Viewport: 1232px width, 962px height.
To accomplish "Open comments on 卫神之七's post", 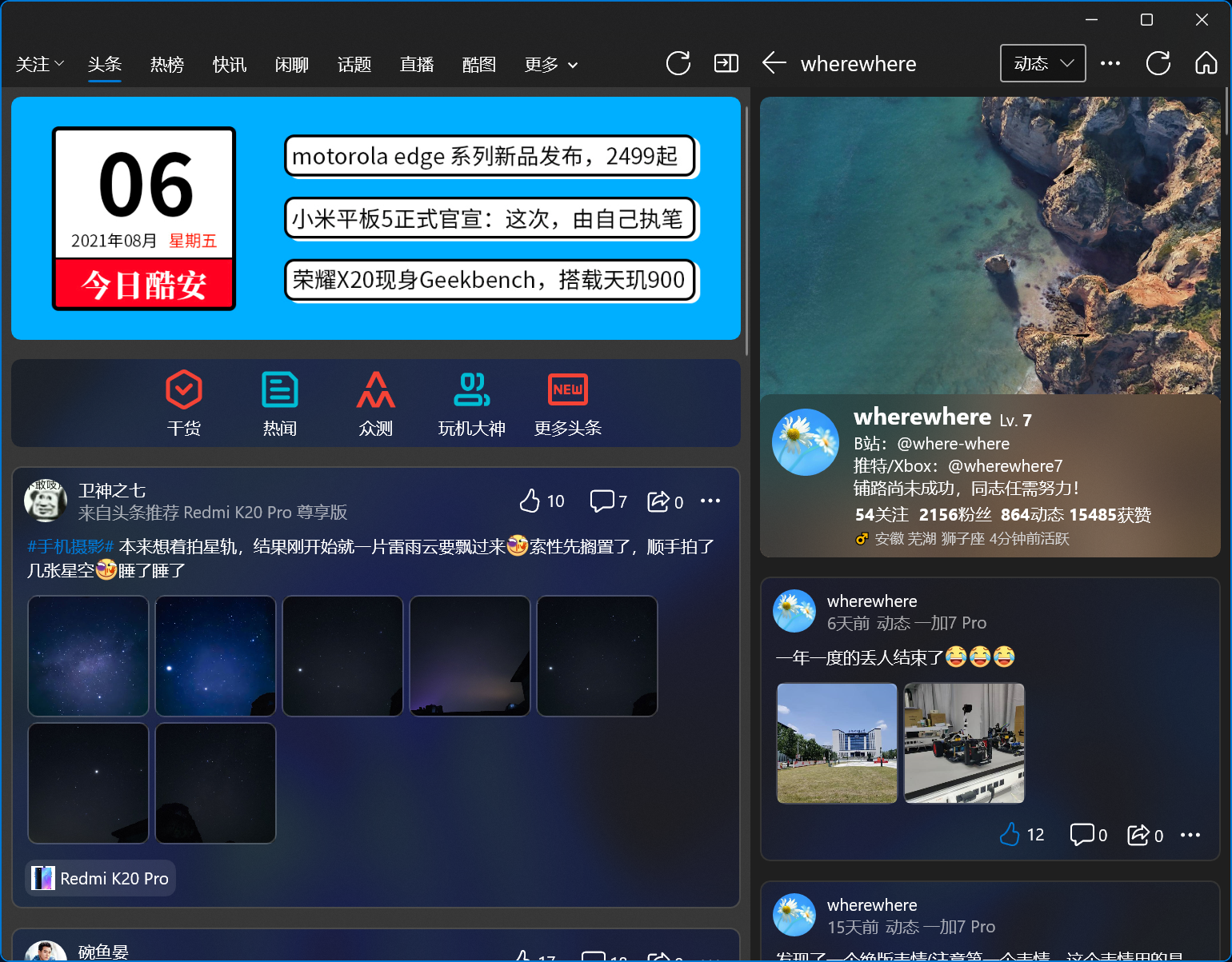I will point(608,501).
